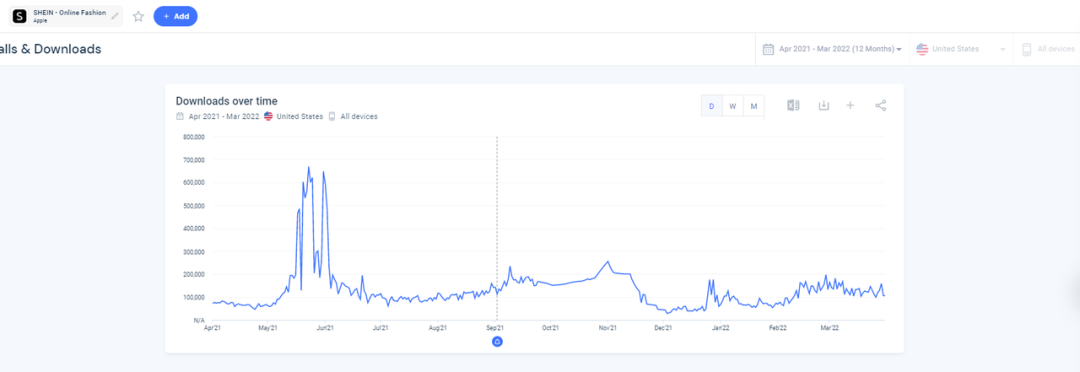1080x372 pixels.
Task: Export chart to Excel icon
Action: (793, 105)
